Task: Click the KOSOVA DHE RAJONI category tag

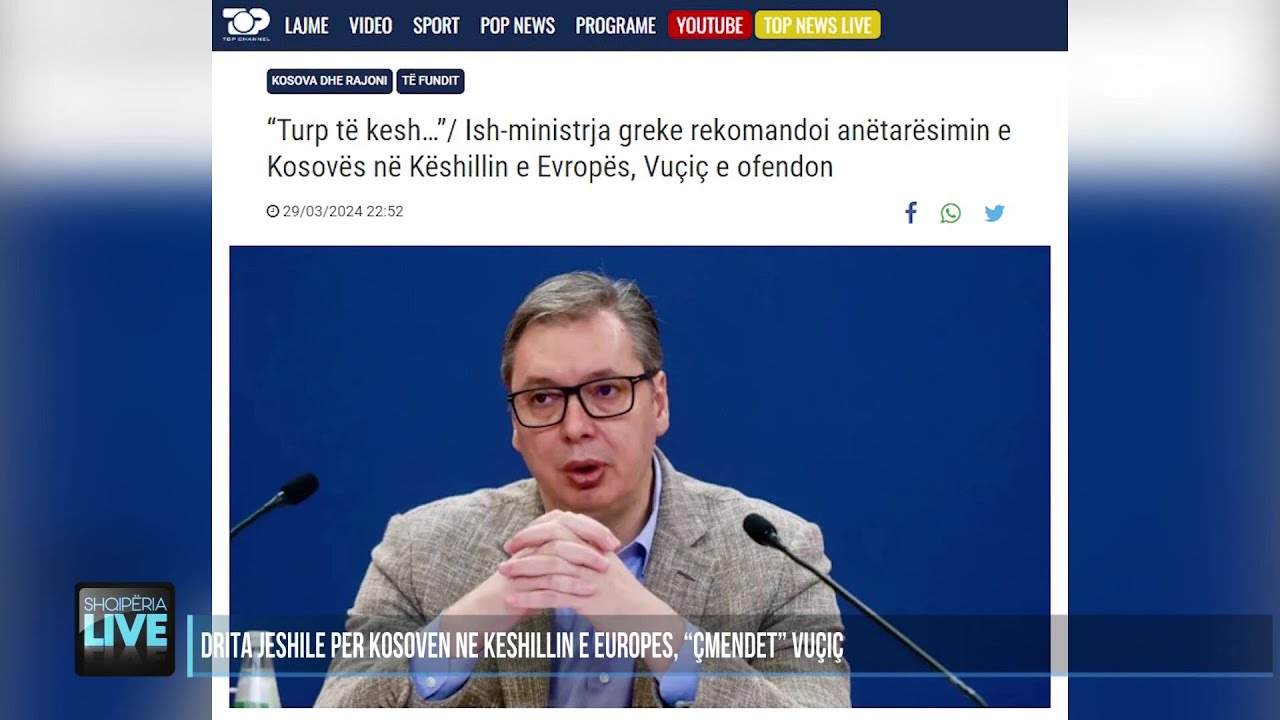Action: [x=330, y=81]
